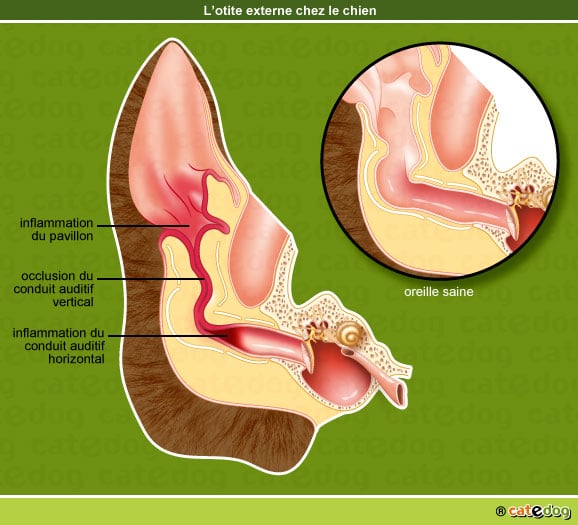Click the snail-shaped cochlea in the main ear
578x525 pixels.
point(350,333)
